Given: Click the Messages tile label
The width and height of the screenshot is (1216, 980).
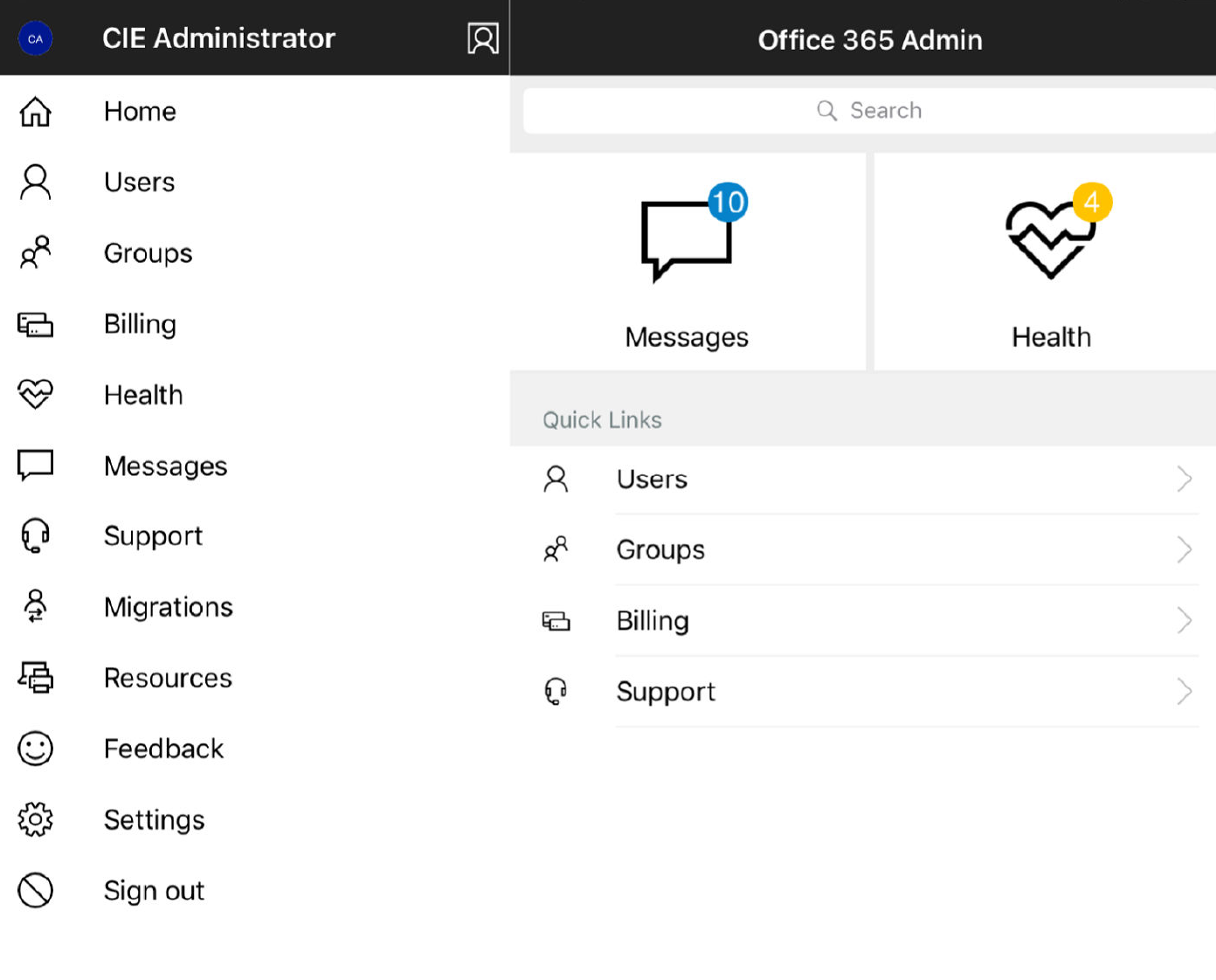Looking at the screenshot, I should pos(687,337).
